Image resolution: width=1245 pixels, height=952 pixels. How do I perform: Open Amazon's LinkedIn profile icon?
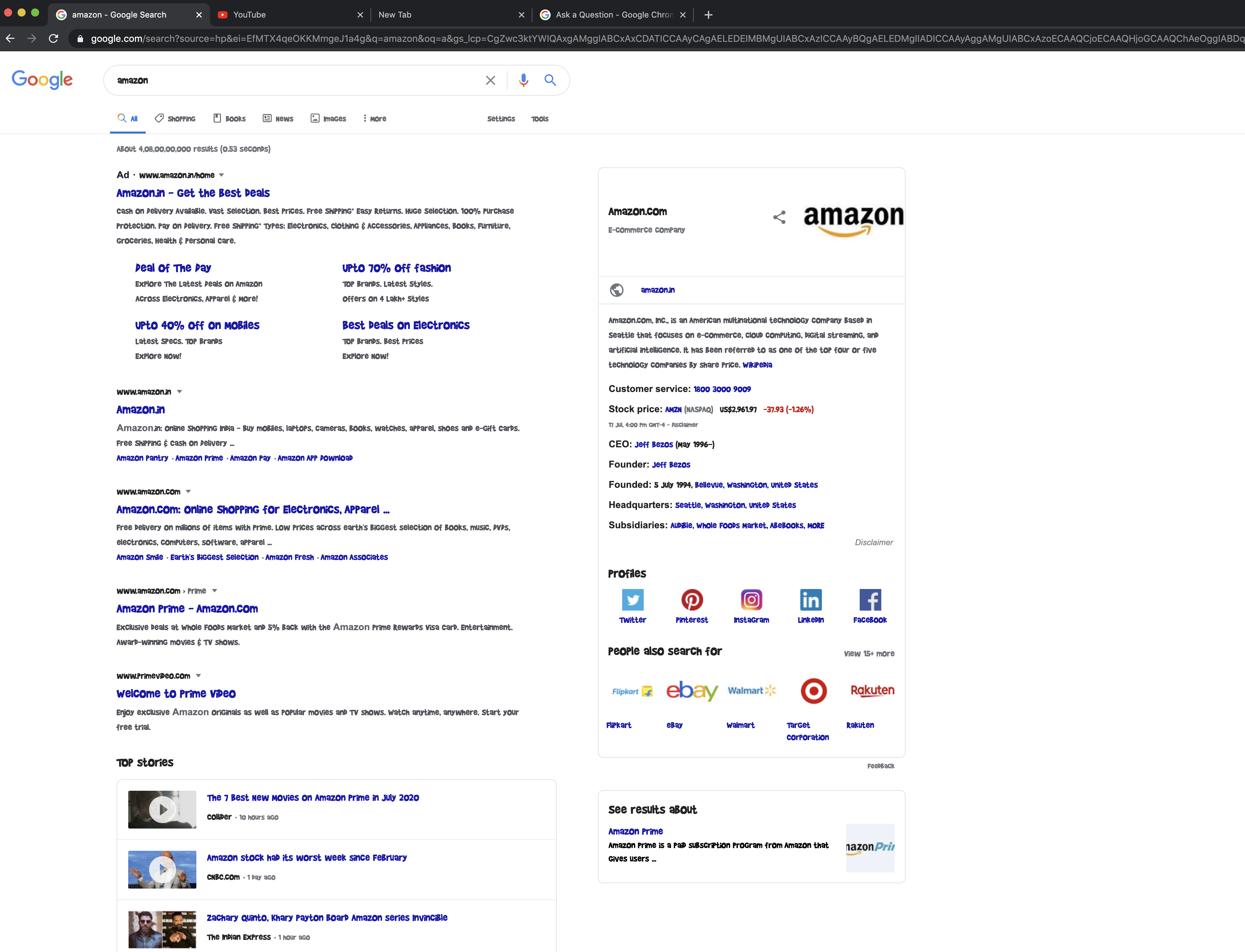(810, 599)
